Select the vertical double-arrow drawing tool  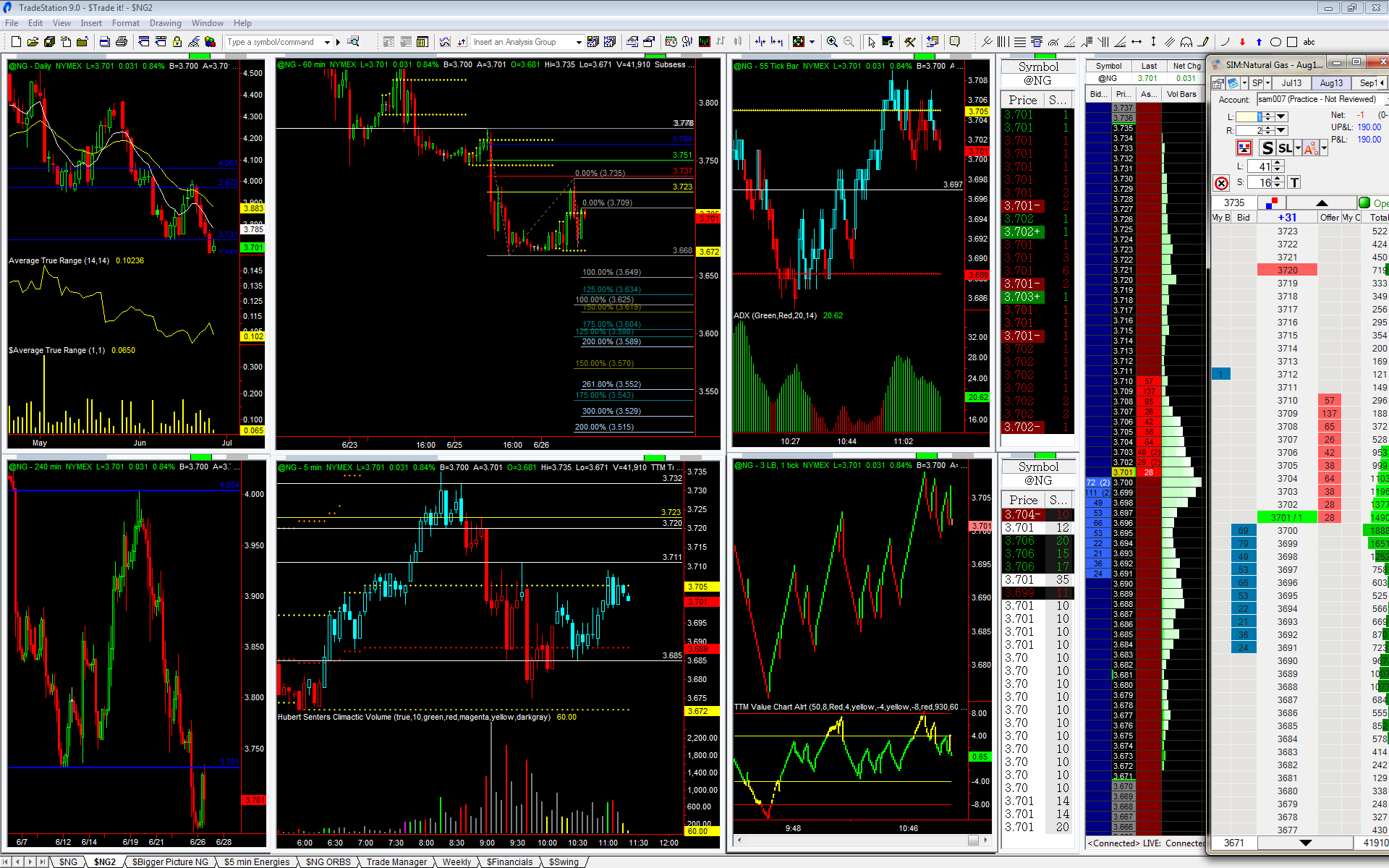[1153, 42]
